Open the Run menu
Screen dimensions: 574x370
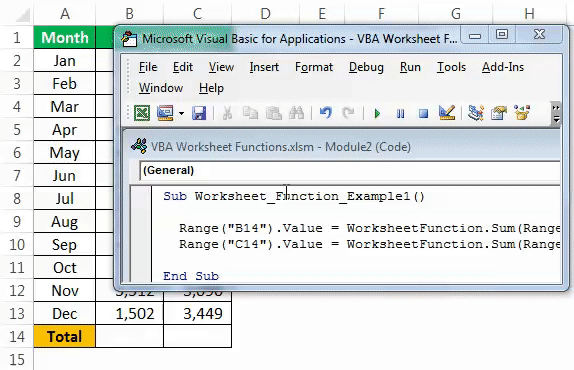pyautogui.click(x=410, y=67)
